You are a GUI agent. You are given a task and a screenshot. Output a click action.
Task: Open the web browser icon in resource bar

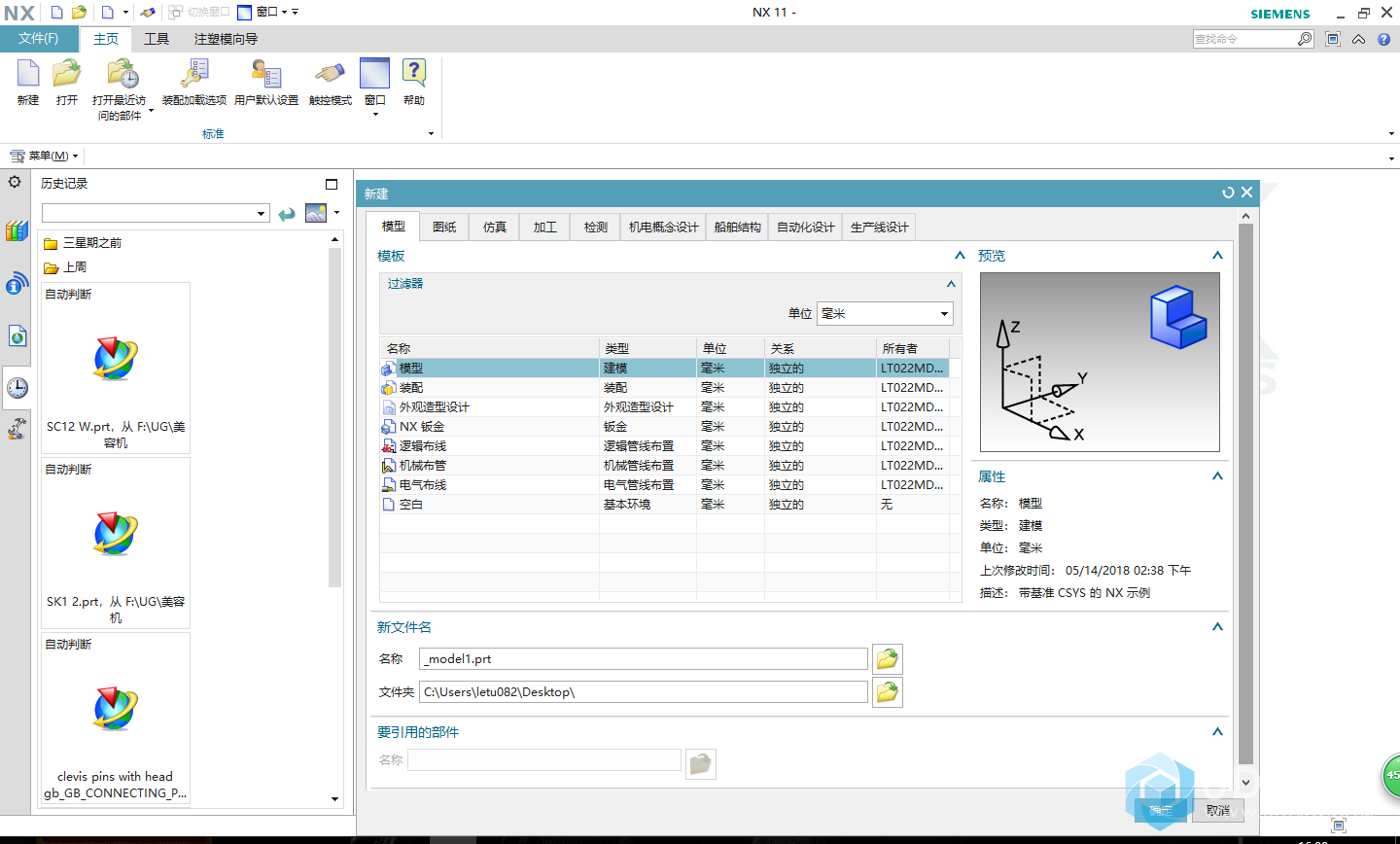(17, 336)
